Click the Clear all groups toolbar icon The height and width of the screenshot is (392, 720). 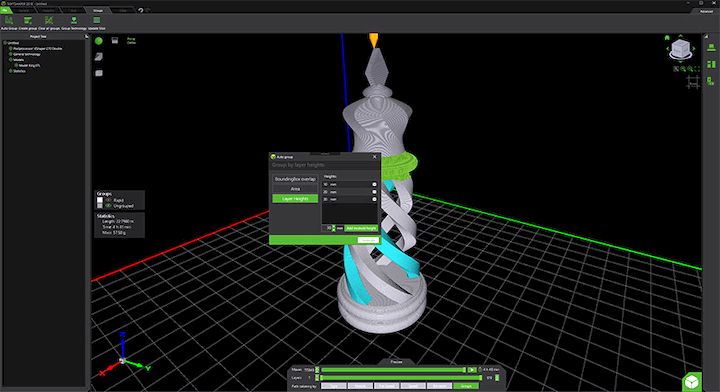tap(49, 20)
